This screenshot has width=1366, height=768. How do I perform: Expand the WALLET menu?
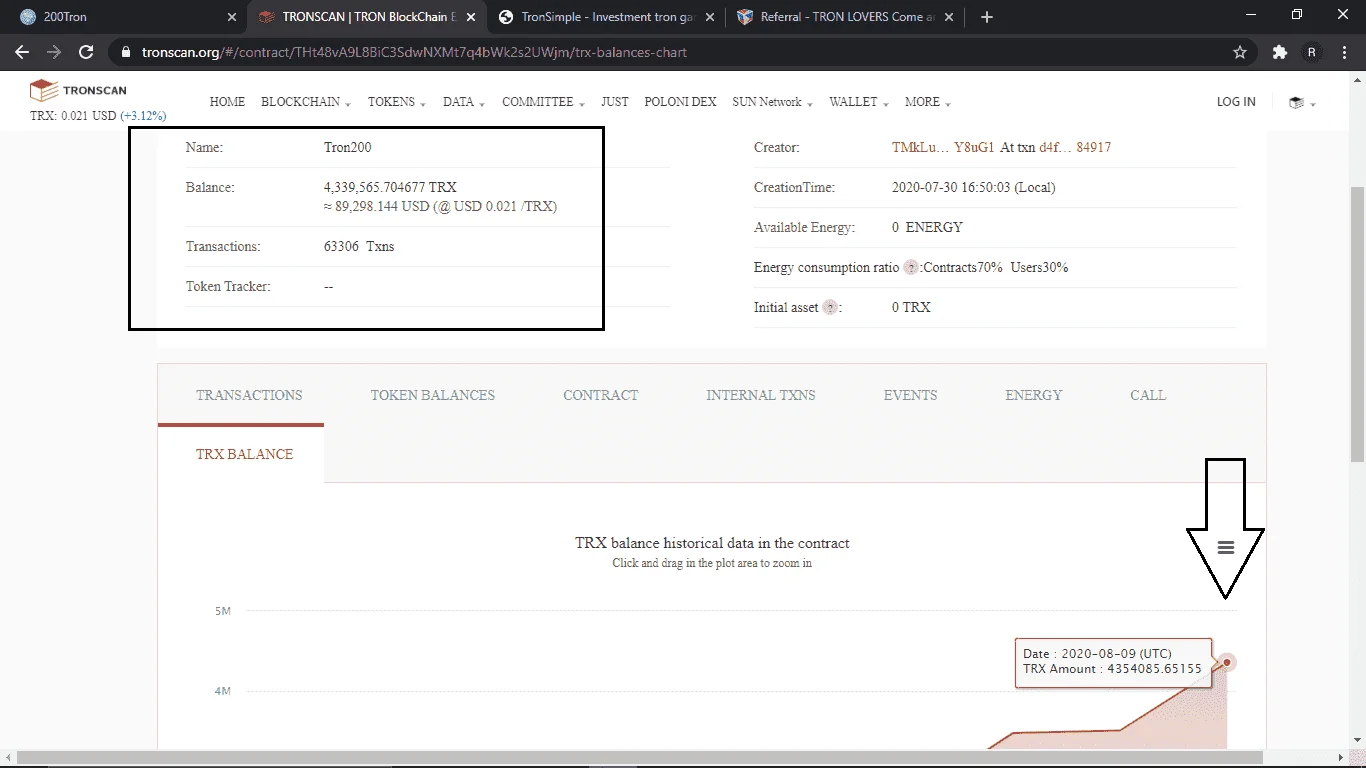859,102
